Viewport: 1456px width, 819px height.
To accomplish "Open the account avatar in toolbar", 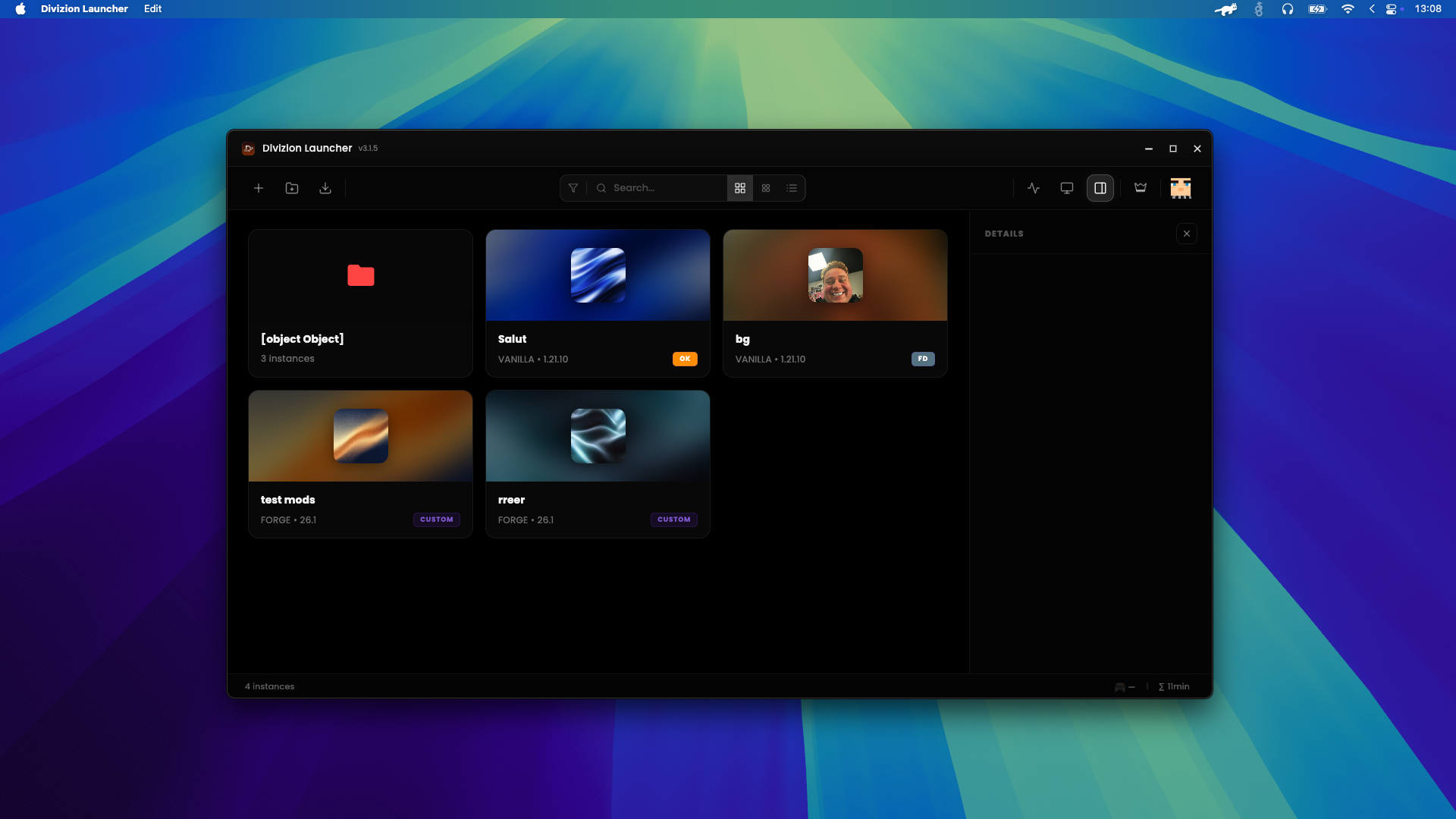I will [1181, 188].
